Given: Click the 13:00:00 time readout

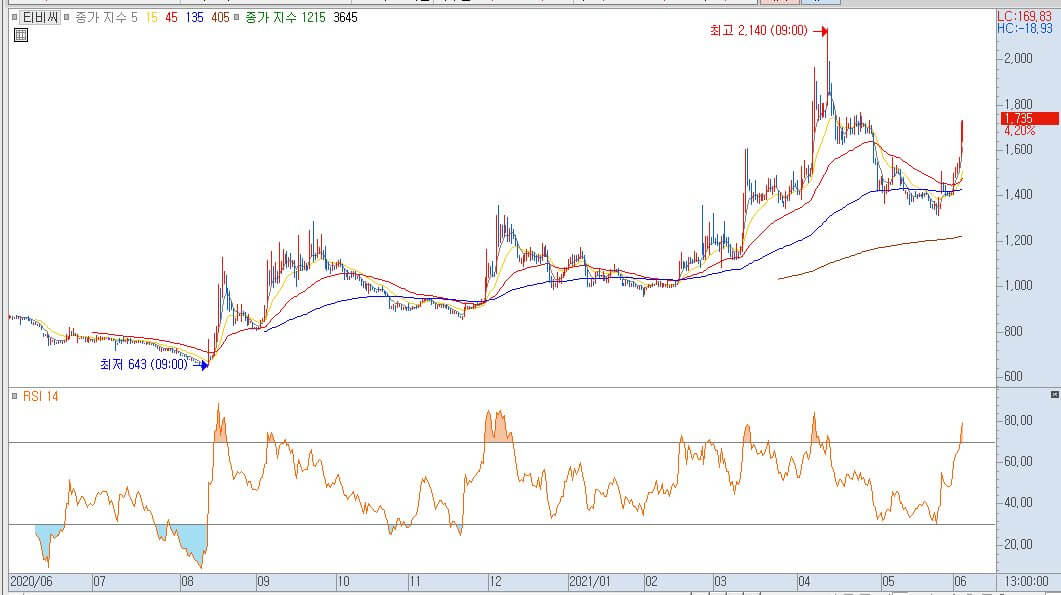Looking at the screenshot, I should 1026,581.
